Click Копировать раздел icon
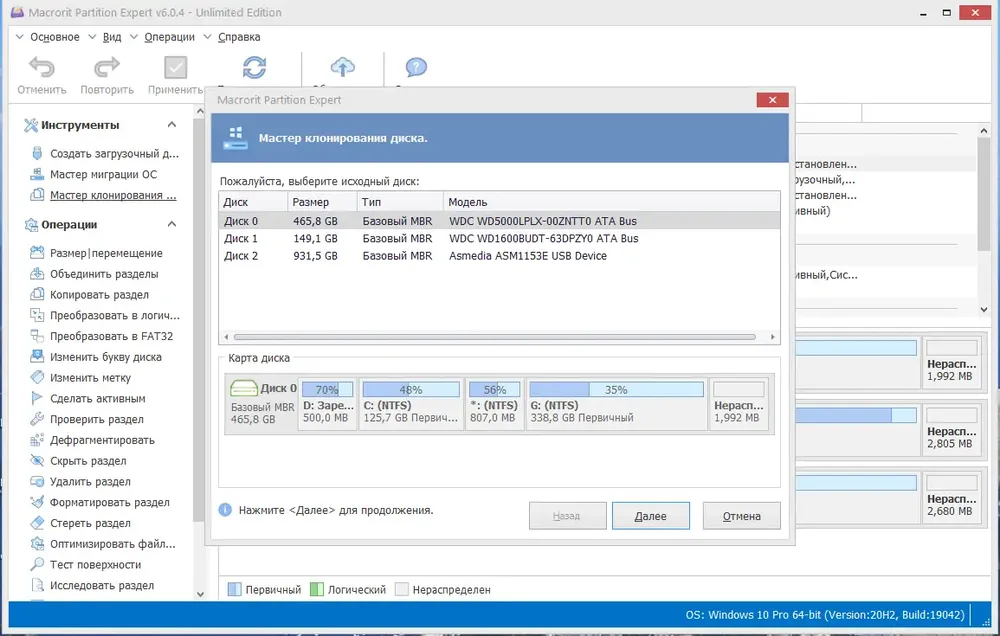The image size is (1000, 636). coord(37,294)
